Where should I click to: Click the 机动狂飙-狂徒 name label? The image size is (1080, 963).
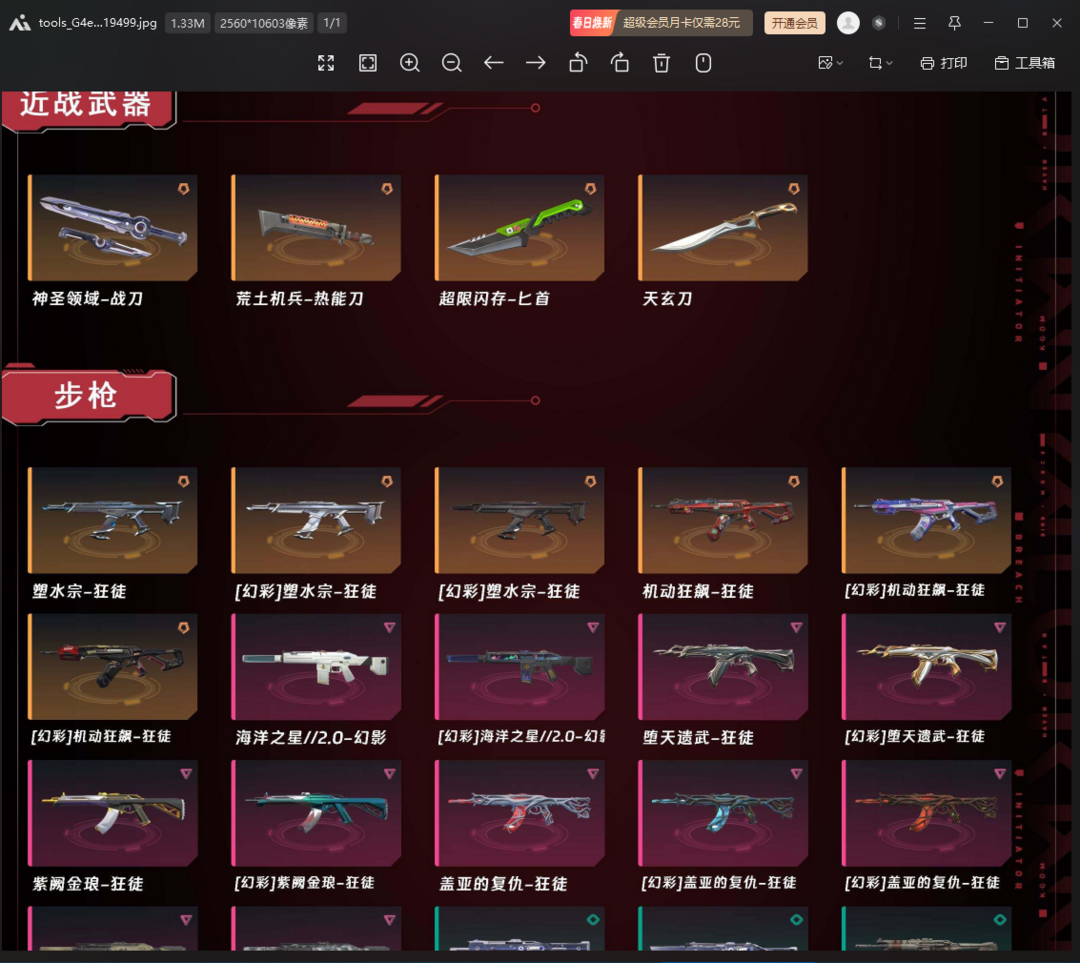tap(698, 591)
